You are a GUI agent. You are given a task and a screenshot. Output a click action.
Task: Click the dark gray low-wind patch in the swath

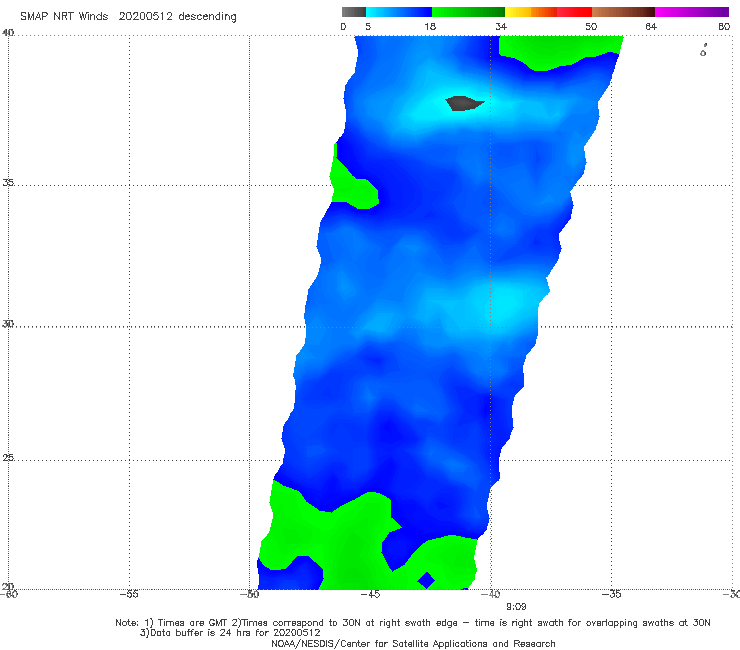coord(463,103)
